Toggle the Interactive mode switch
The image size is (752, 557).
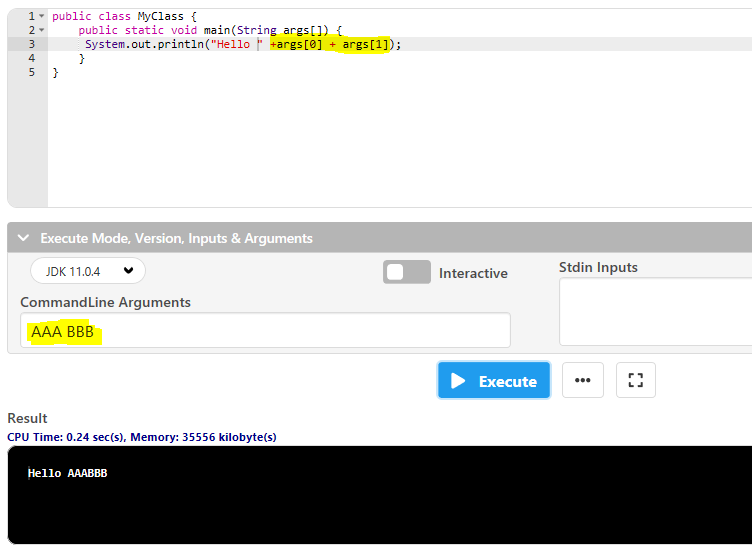[x=407, y=272]
